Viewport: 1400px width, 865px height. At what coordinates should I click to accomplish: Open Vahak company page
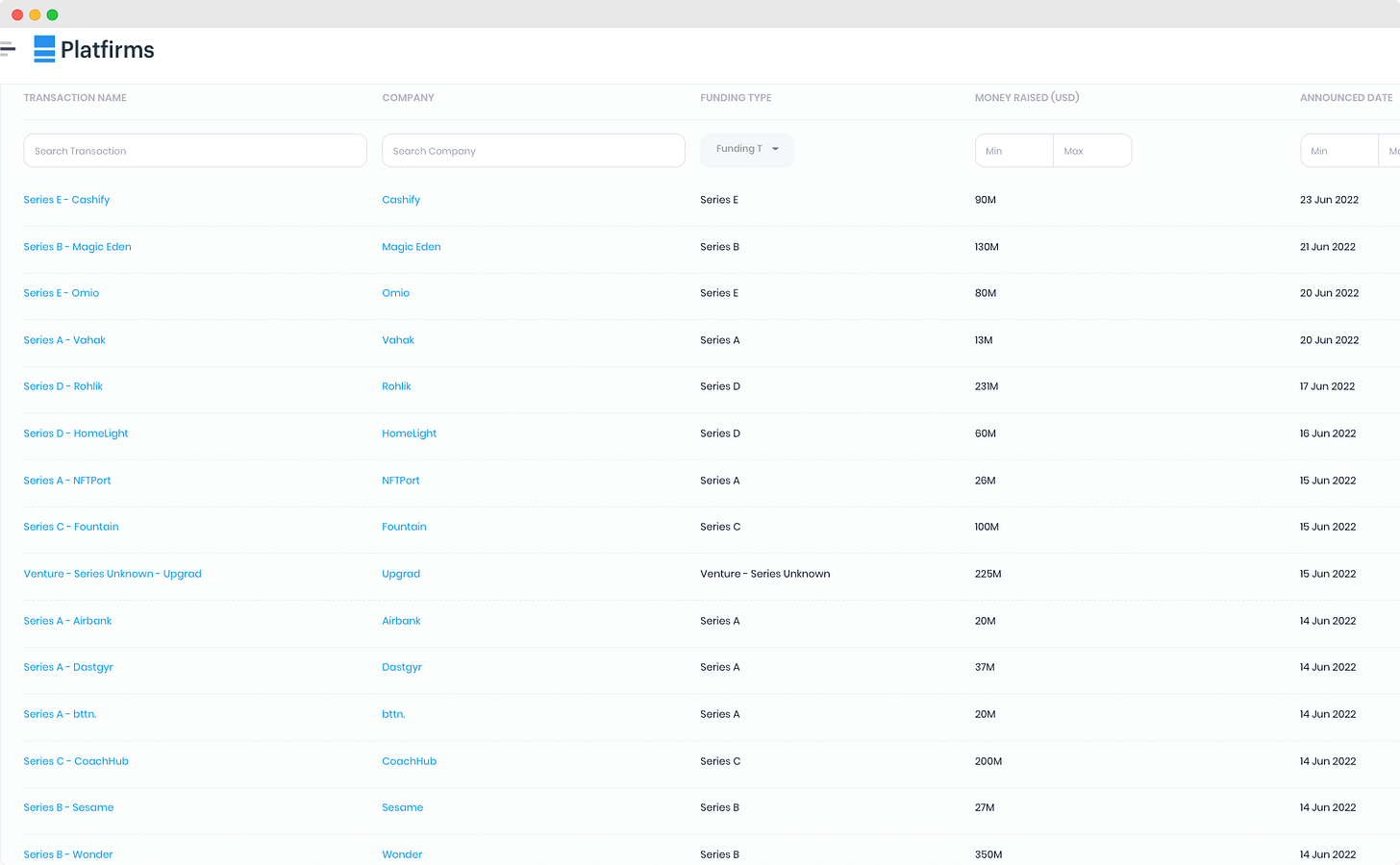tap(398, 340)
